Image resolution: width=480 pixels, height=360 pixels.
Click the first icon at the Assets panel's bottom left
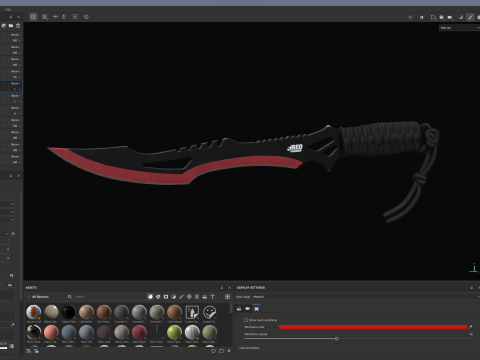[x=29, y=351]
